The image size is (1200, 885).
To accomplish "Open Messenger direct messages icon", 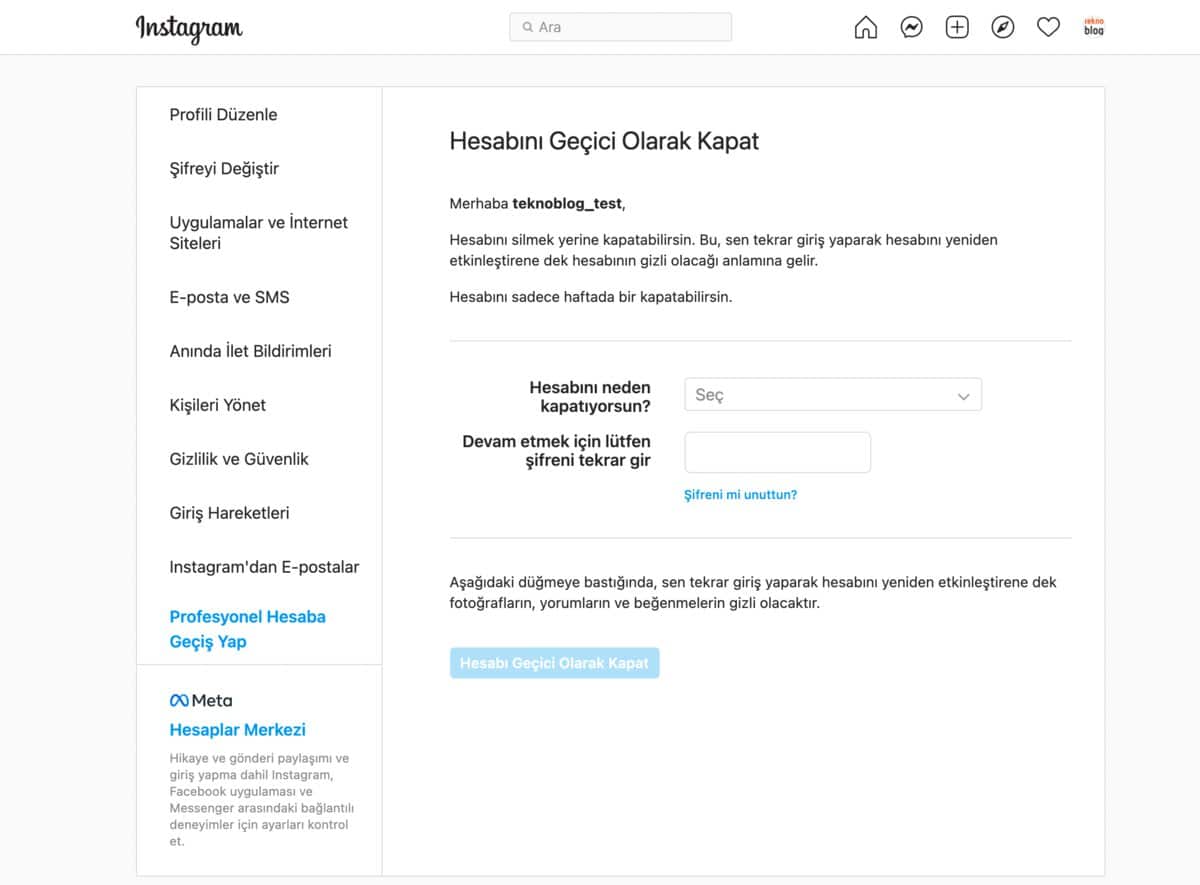I will tap(911, 28).
